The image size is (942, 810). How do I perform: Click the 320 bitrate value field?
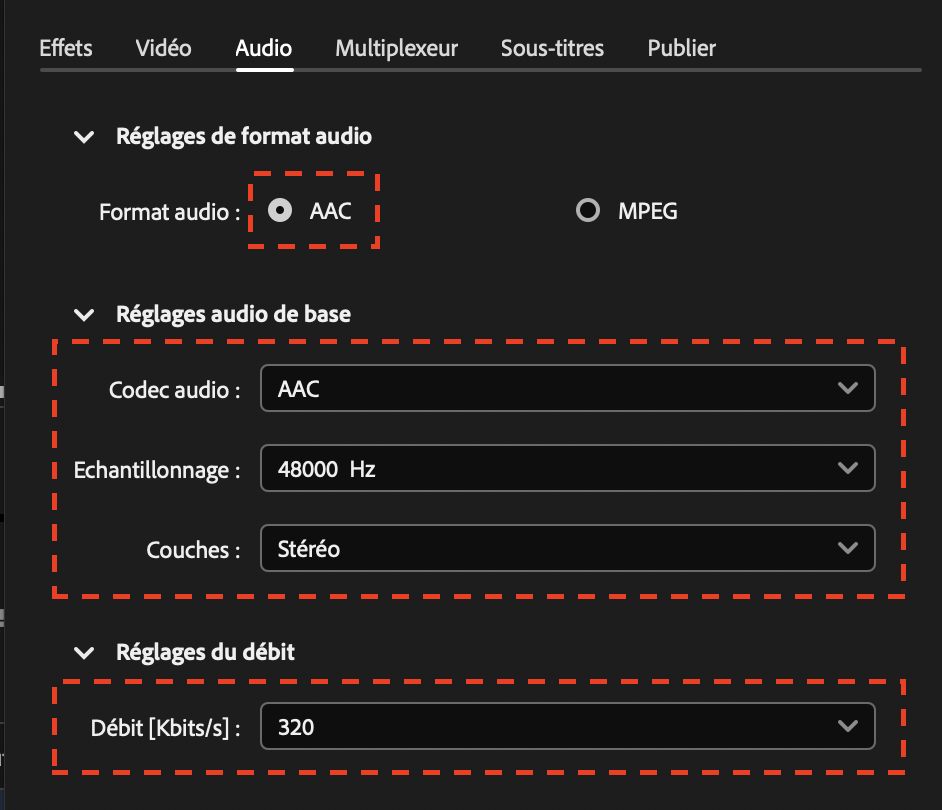300,726
